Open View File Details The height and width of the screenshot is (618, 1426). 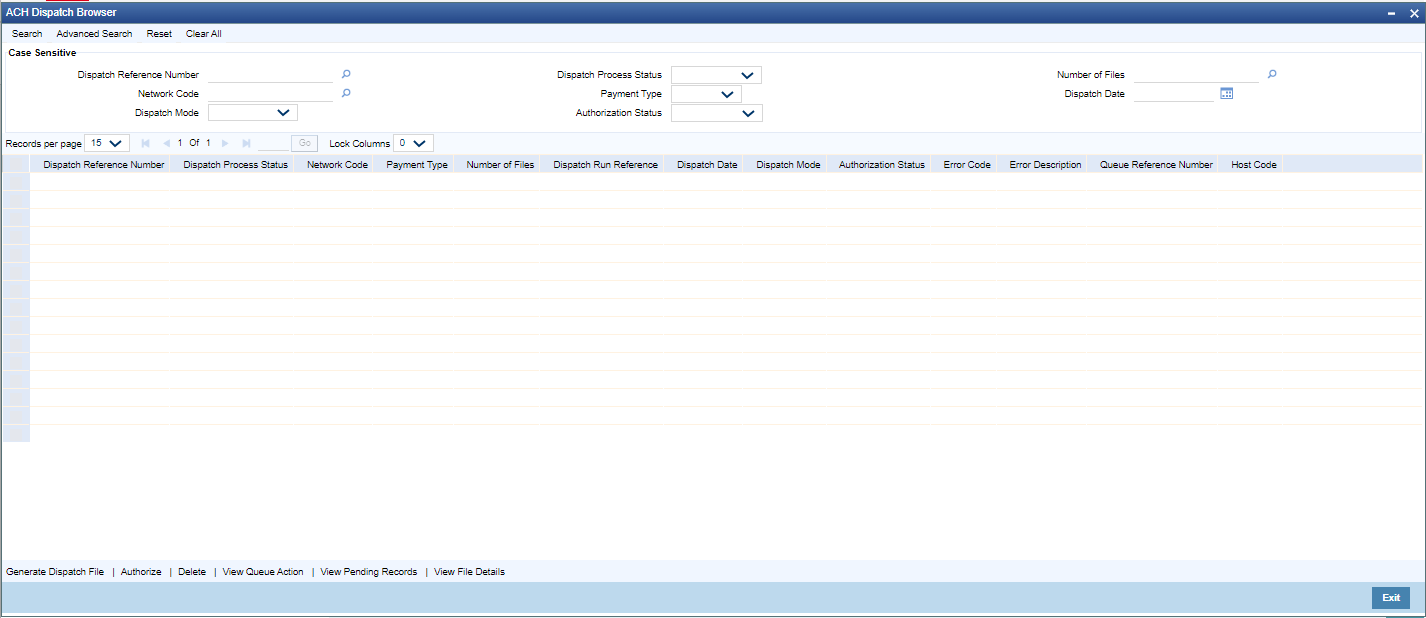469,572
